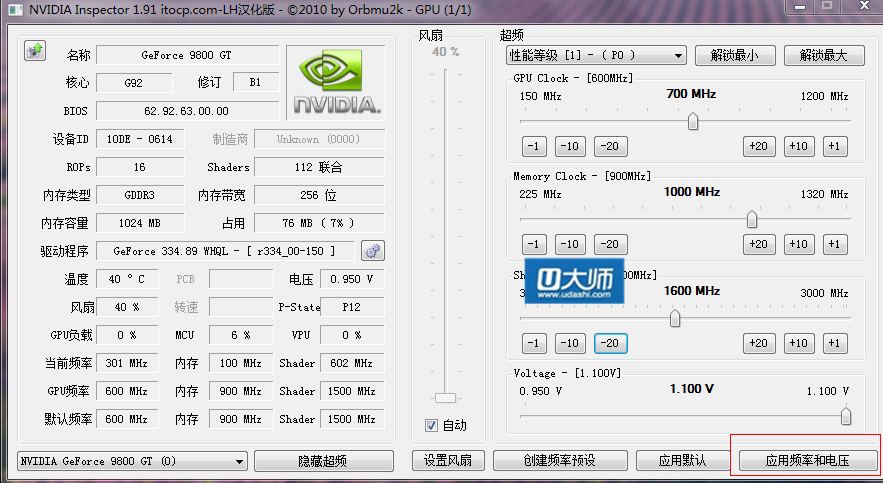The image size is (883, 483).
Task: Decrease Shader Clock by 10 MHz
Action: point(570,343)
